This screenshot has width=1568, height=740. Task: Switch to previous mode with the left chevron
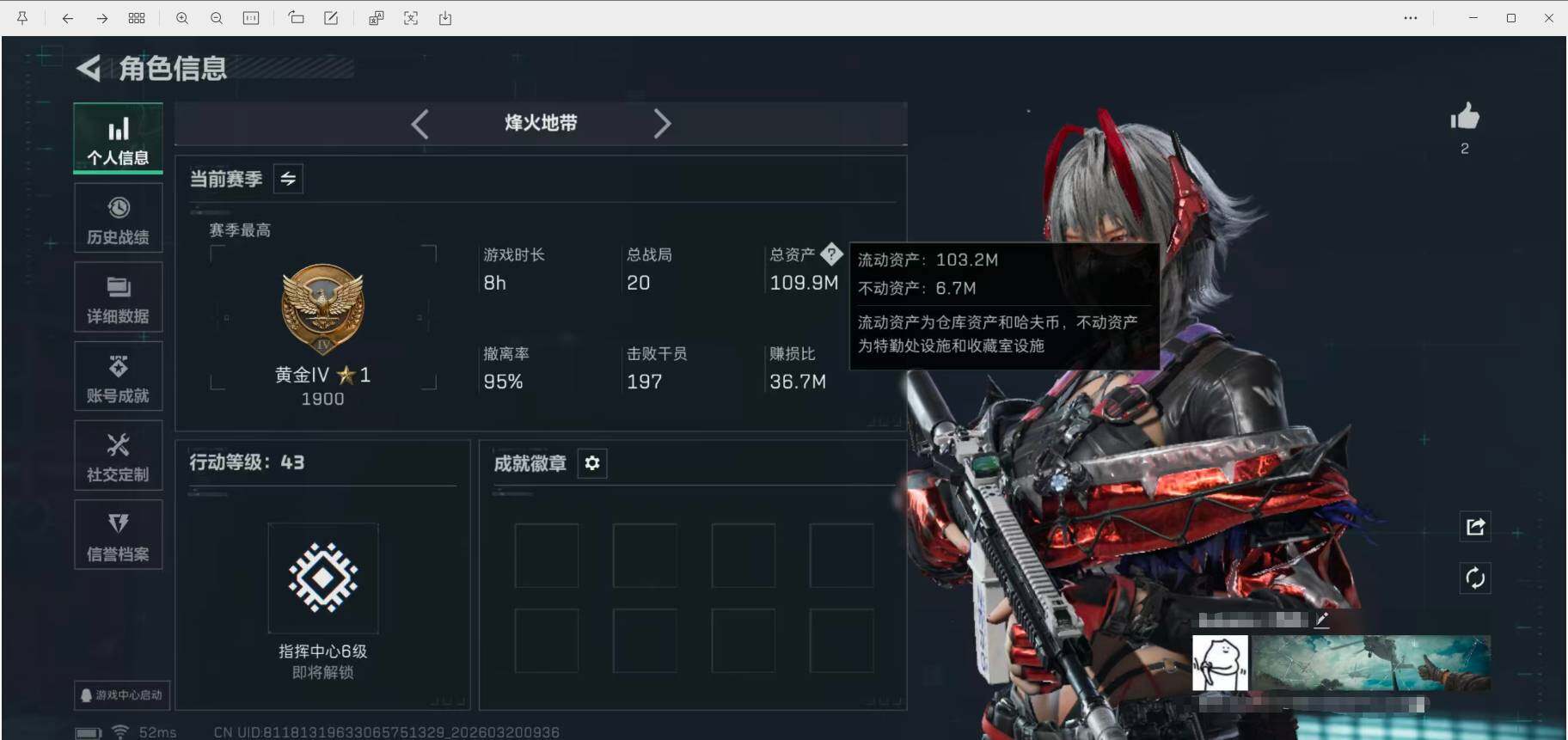(x=420, y=124)
